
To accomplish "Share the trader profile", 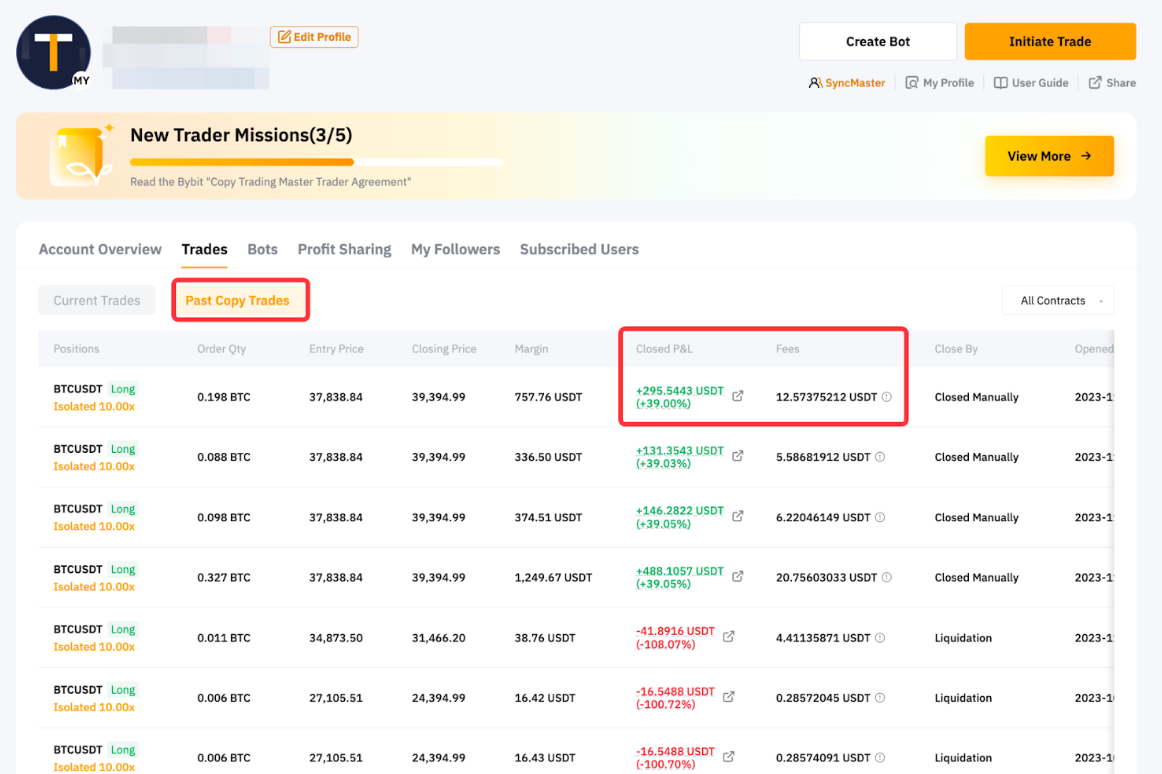I will point(1112,83).
